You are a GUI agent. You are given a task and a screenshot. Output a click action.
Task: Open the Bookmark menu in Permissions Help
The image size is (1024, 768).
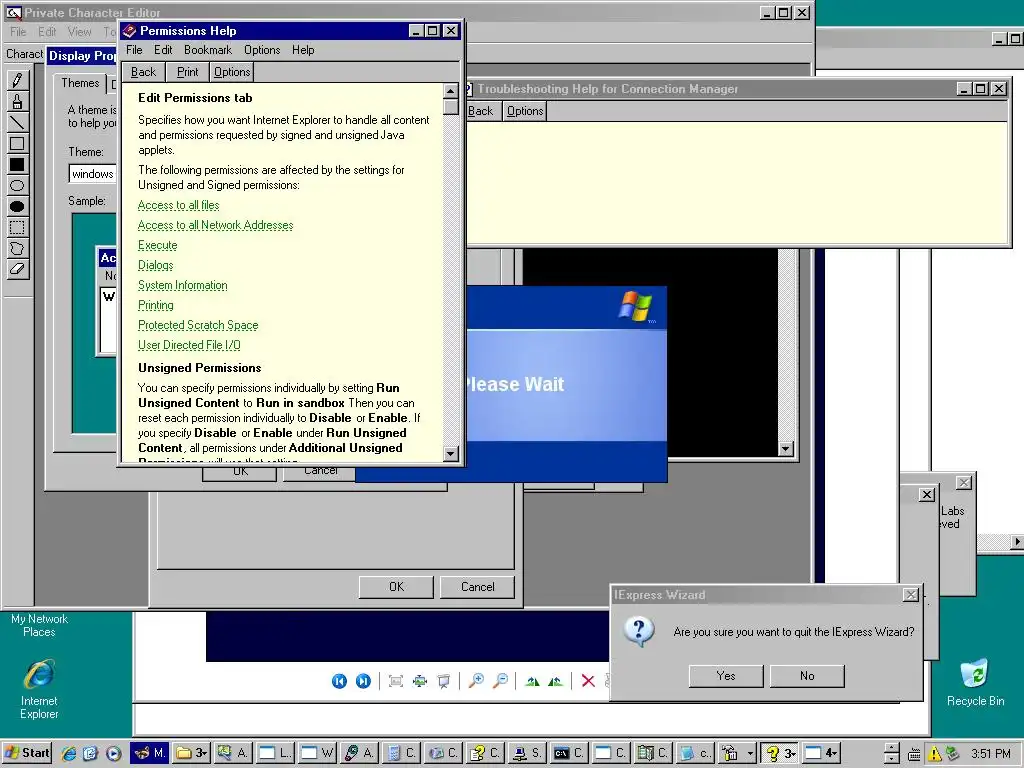tap(208, 50)
